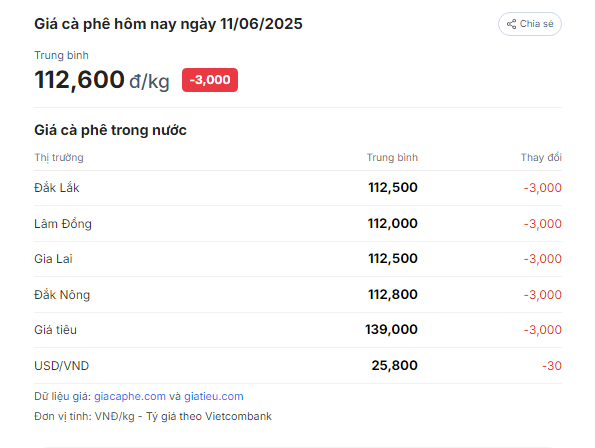Click the Giá cà phê hôm nay title

[x=168, y=24]
